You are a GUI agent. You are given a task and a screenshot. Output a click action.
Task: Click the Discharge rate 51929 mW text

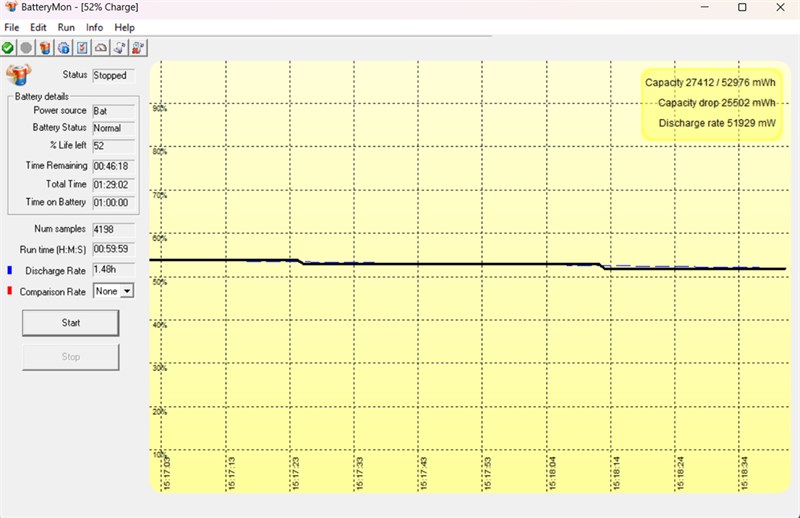(x=717, y=123)
